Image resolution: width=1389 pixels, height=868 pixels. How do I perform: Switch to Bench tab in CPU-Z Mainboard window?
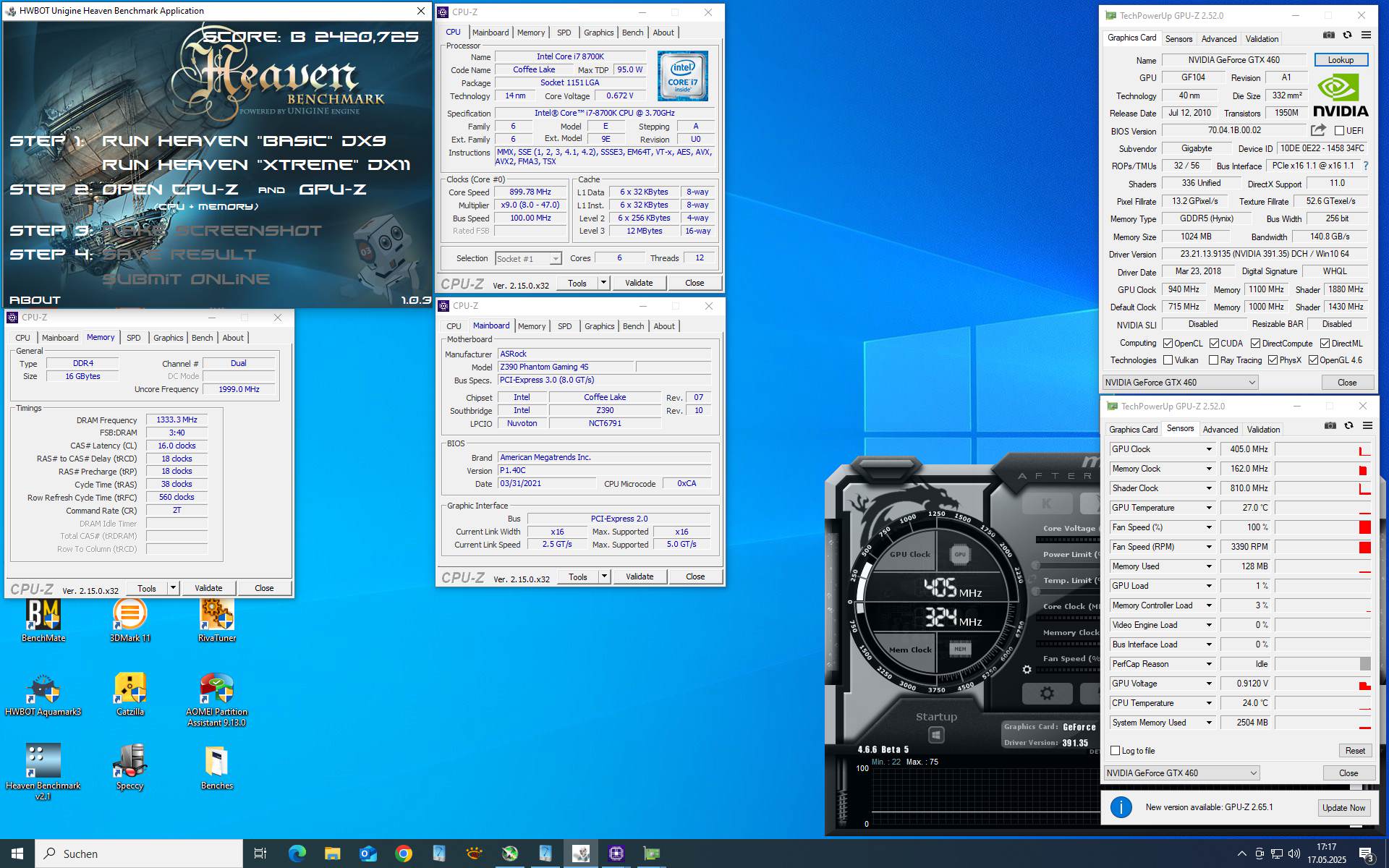(x=633, y=326)
